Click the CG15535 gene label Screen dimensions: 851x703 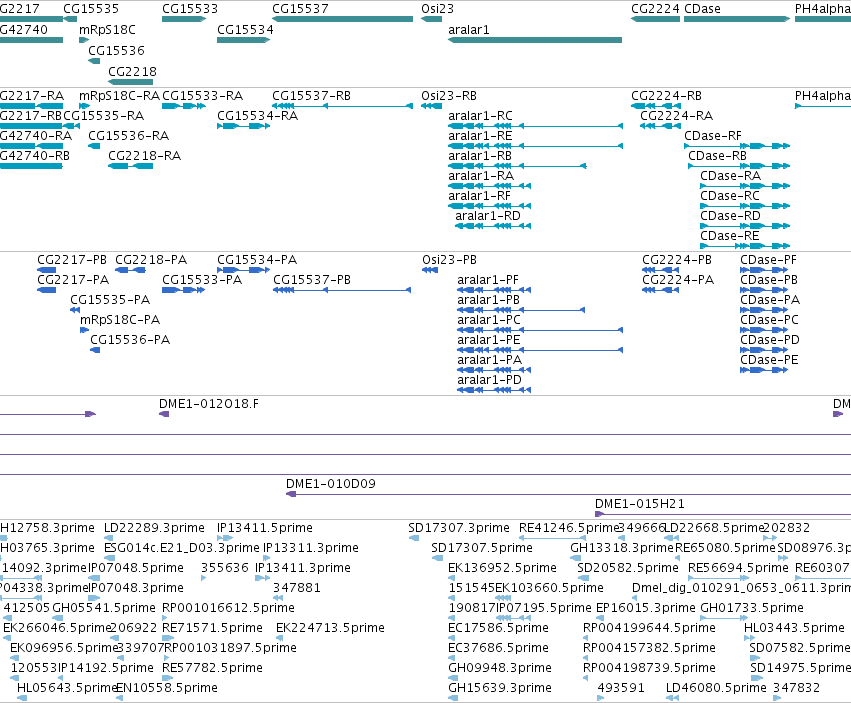91,9
